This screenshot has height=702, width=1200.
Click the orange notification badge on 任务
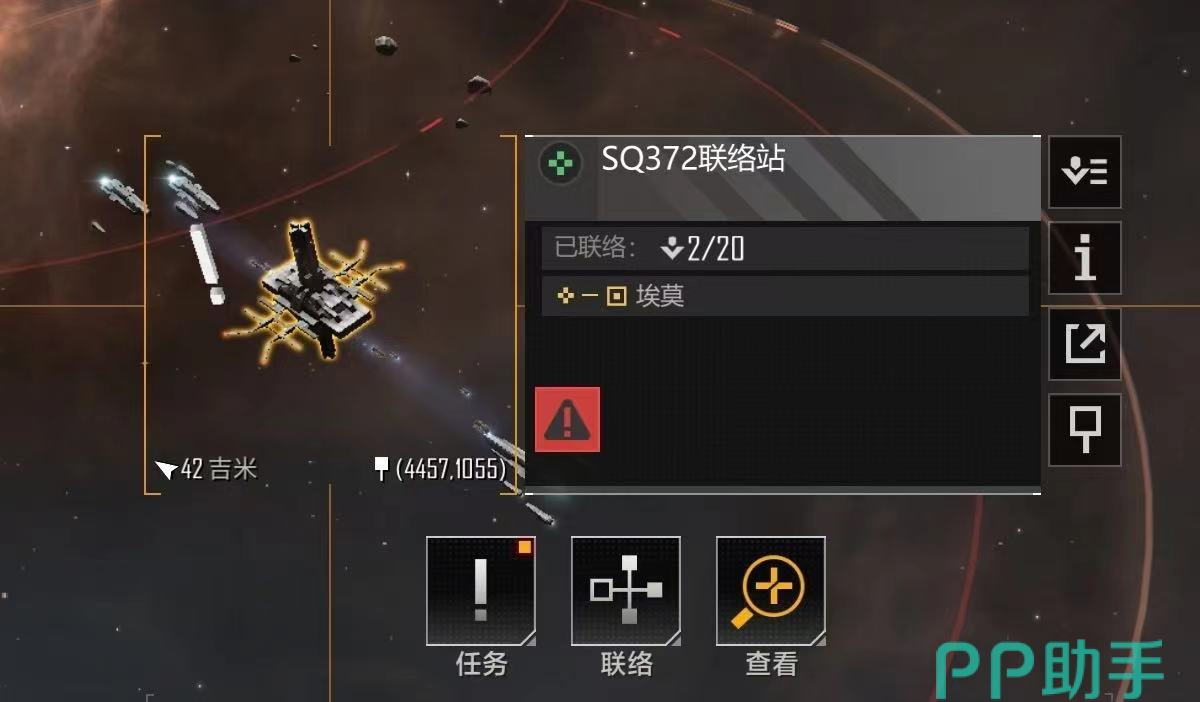point(525,547)
